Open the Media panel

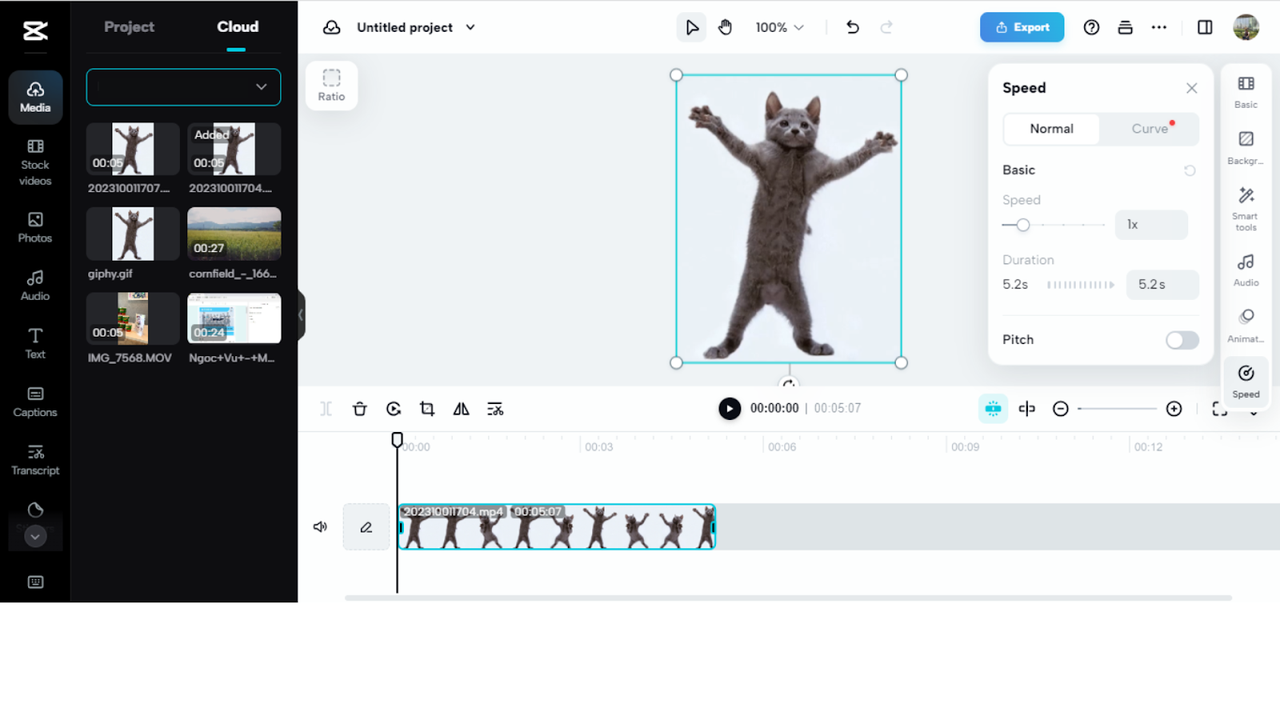point(35,97)
